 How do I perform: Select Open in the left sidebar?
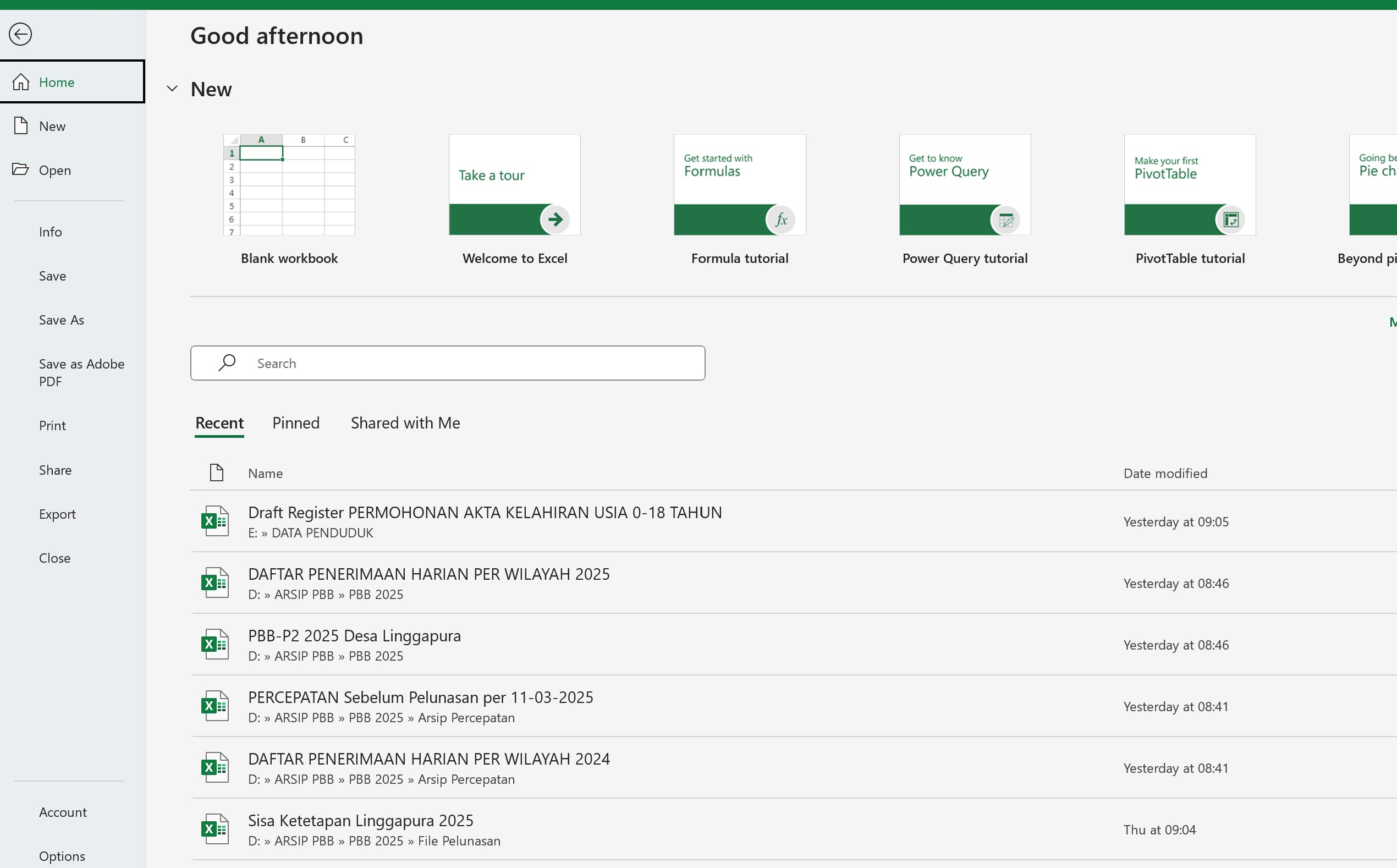(x=72, y=170)
